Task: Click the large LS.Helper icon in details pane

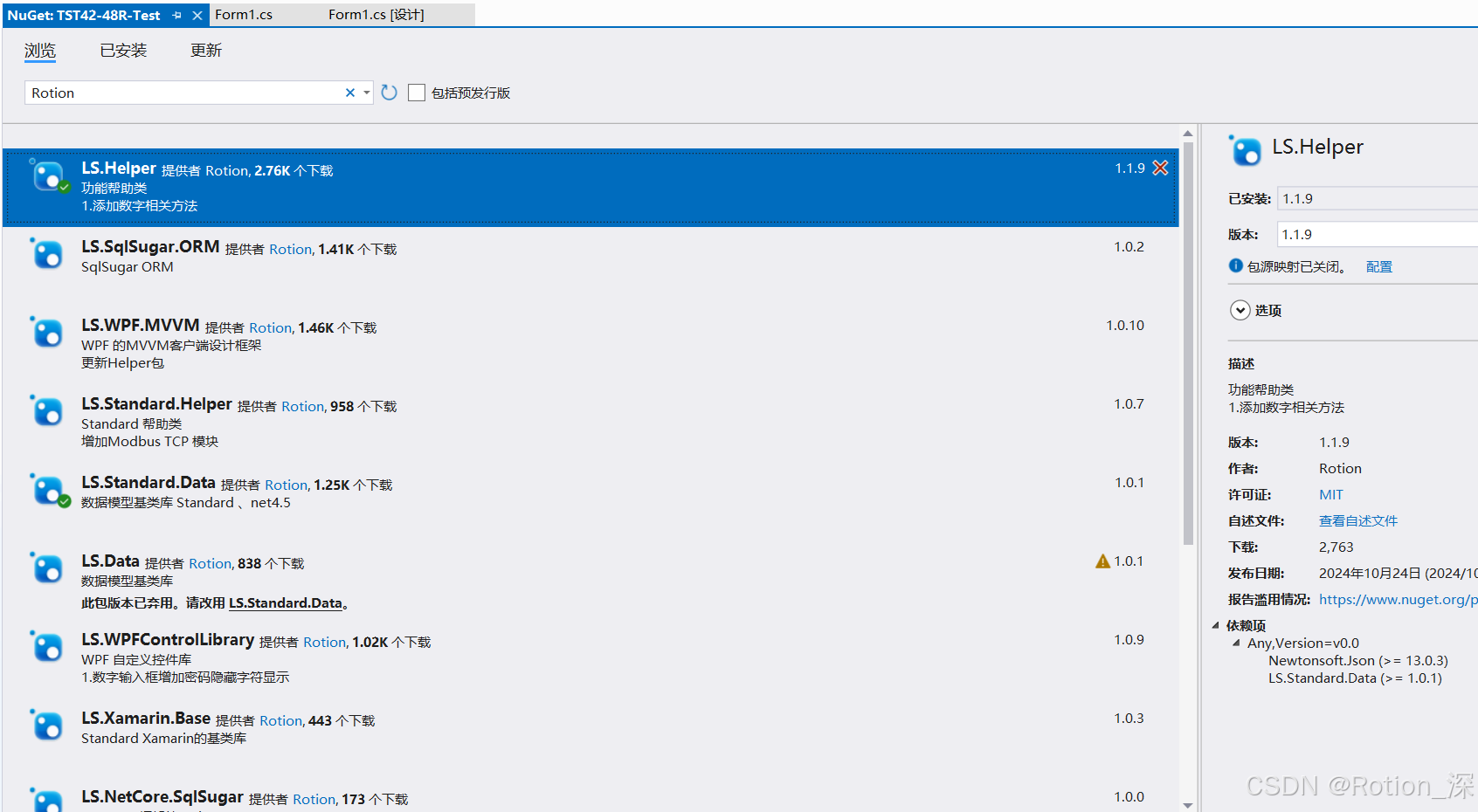Action: (x=1246, y=151)
